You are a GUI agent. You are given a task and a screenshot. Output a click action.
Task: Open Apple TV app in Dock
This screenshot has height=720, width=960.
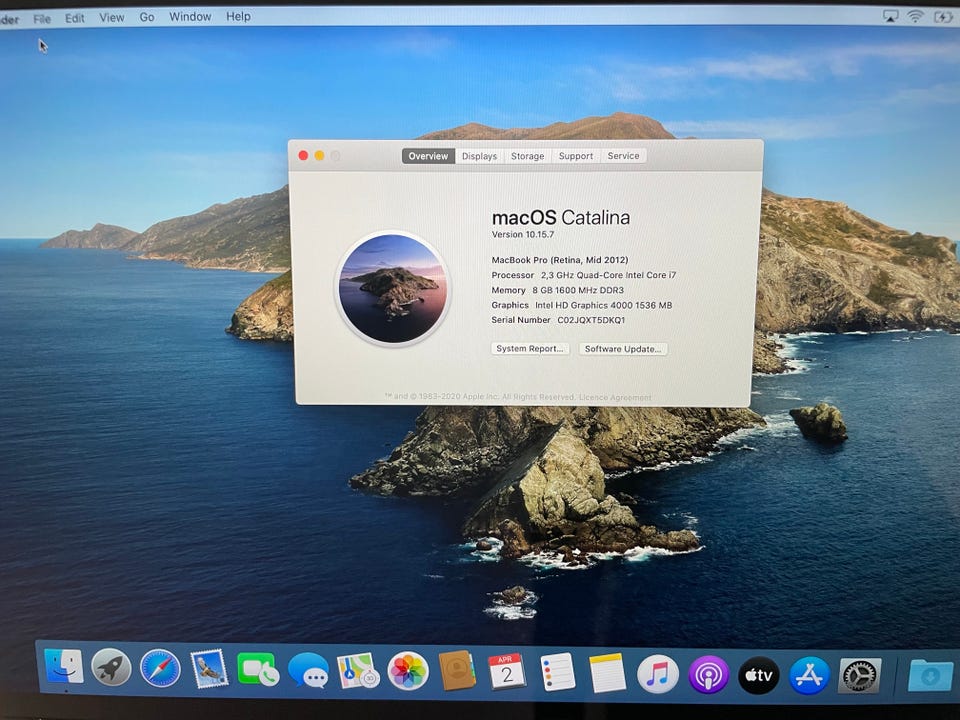pos(759,675)
